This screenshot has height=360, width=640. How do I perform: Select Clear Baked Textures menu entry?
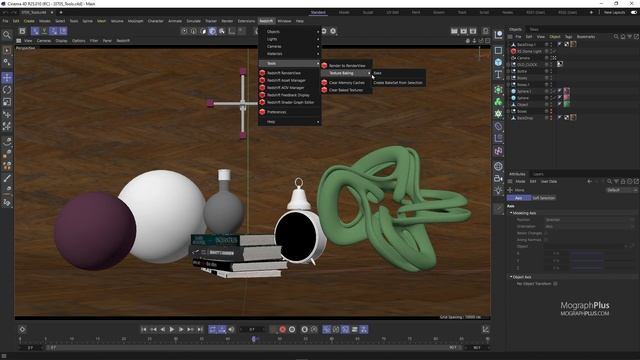[x=346, y=90]
